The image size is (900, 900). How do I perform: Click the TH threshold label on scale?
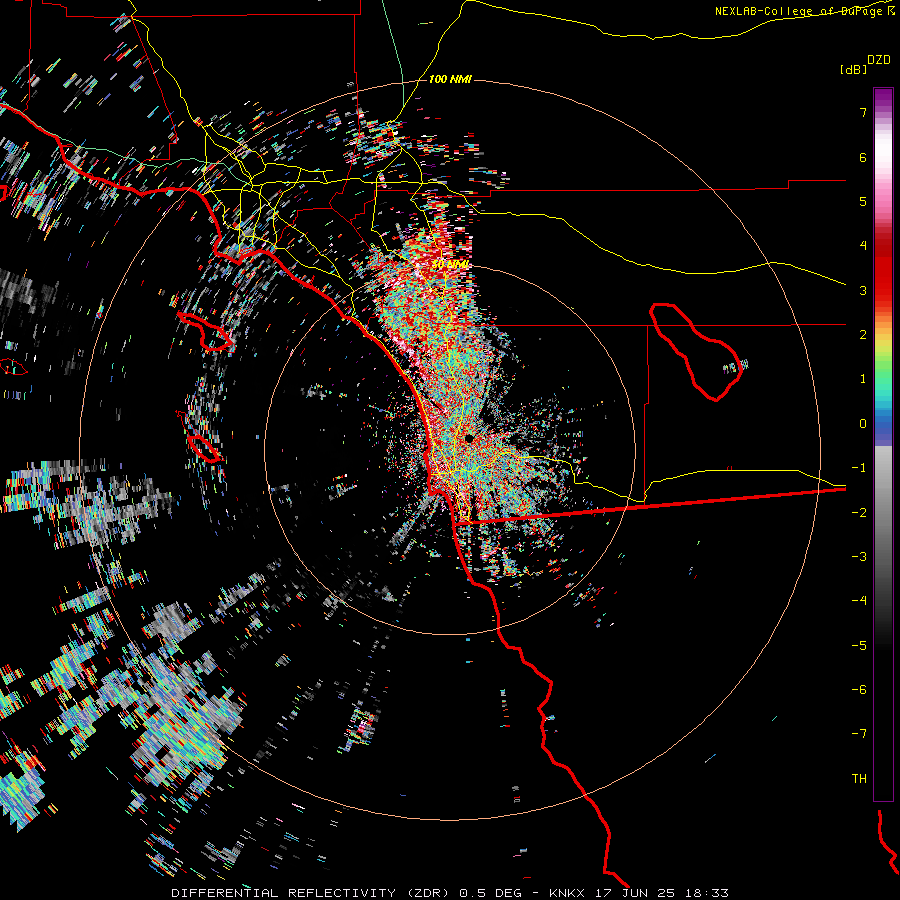[x=859, y=779]
